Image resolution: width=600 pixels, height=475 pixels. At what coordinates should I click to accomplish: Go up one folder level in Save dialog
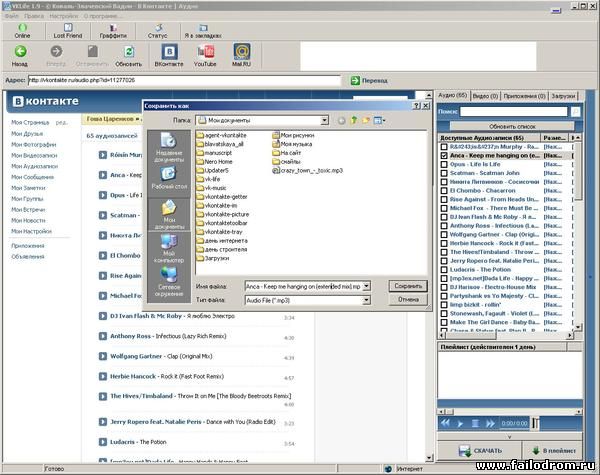[x=354, y=120]
